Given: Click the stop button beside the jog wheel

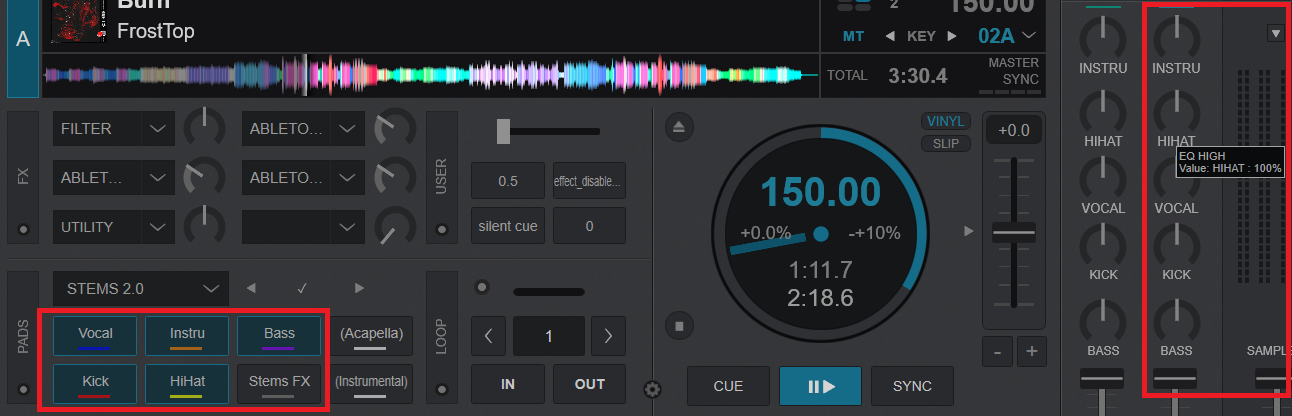Looking at the screenshot, I should (679, 326).
